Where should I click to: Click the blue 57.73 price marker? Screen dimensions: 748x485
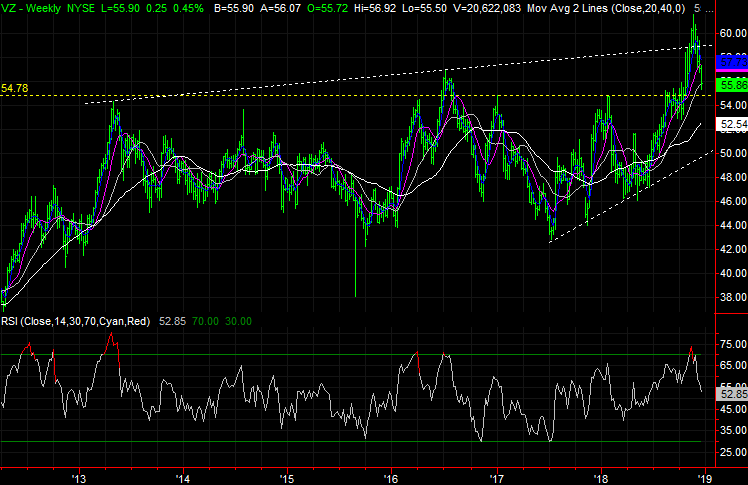tap(732, 62)
